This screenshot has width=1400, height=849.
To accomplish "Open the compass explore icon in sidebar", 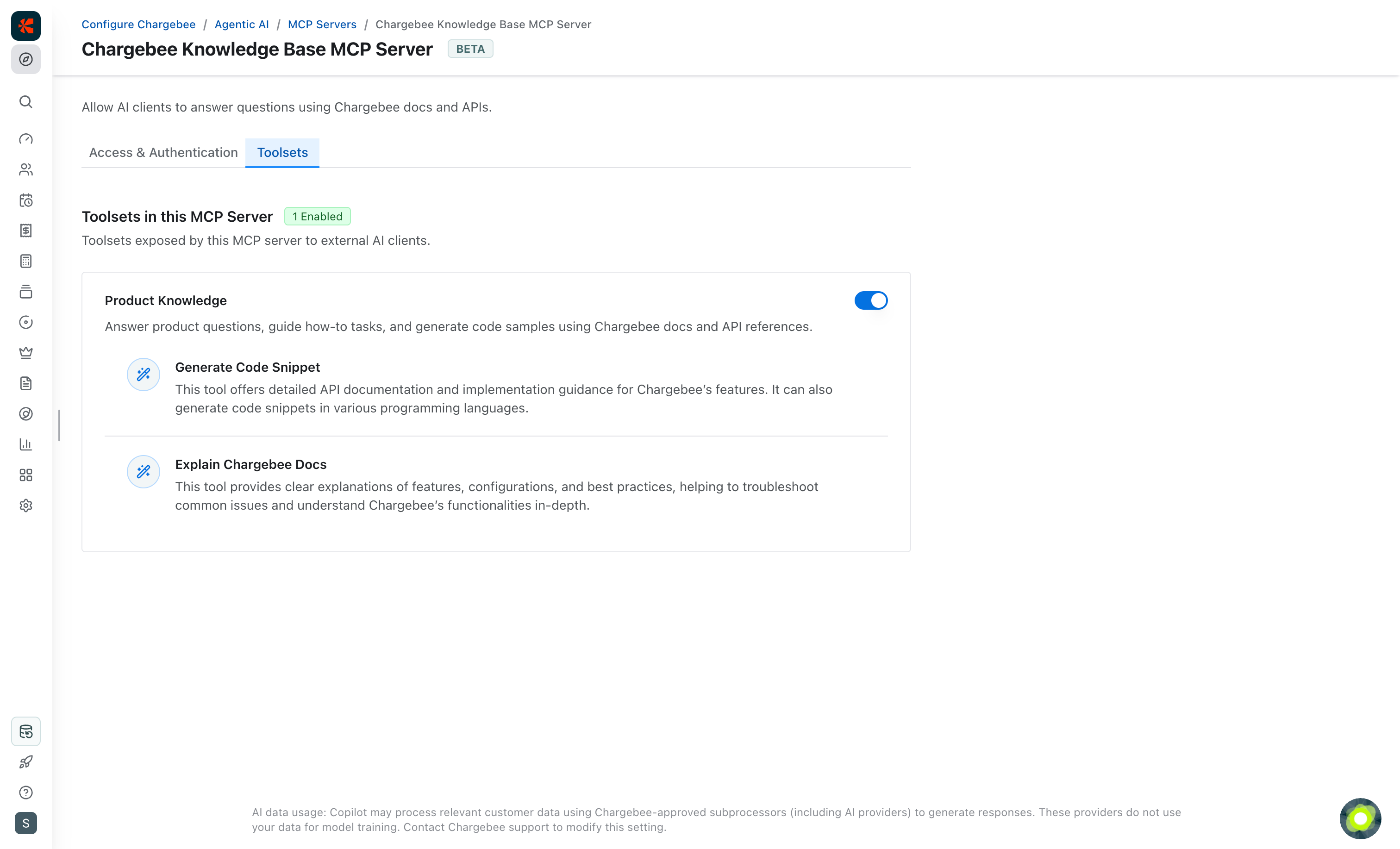I will (25, 59).
